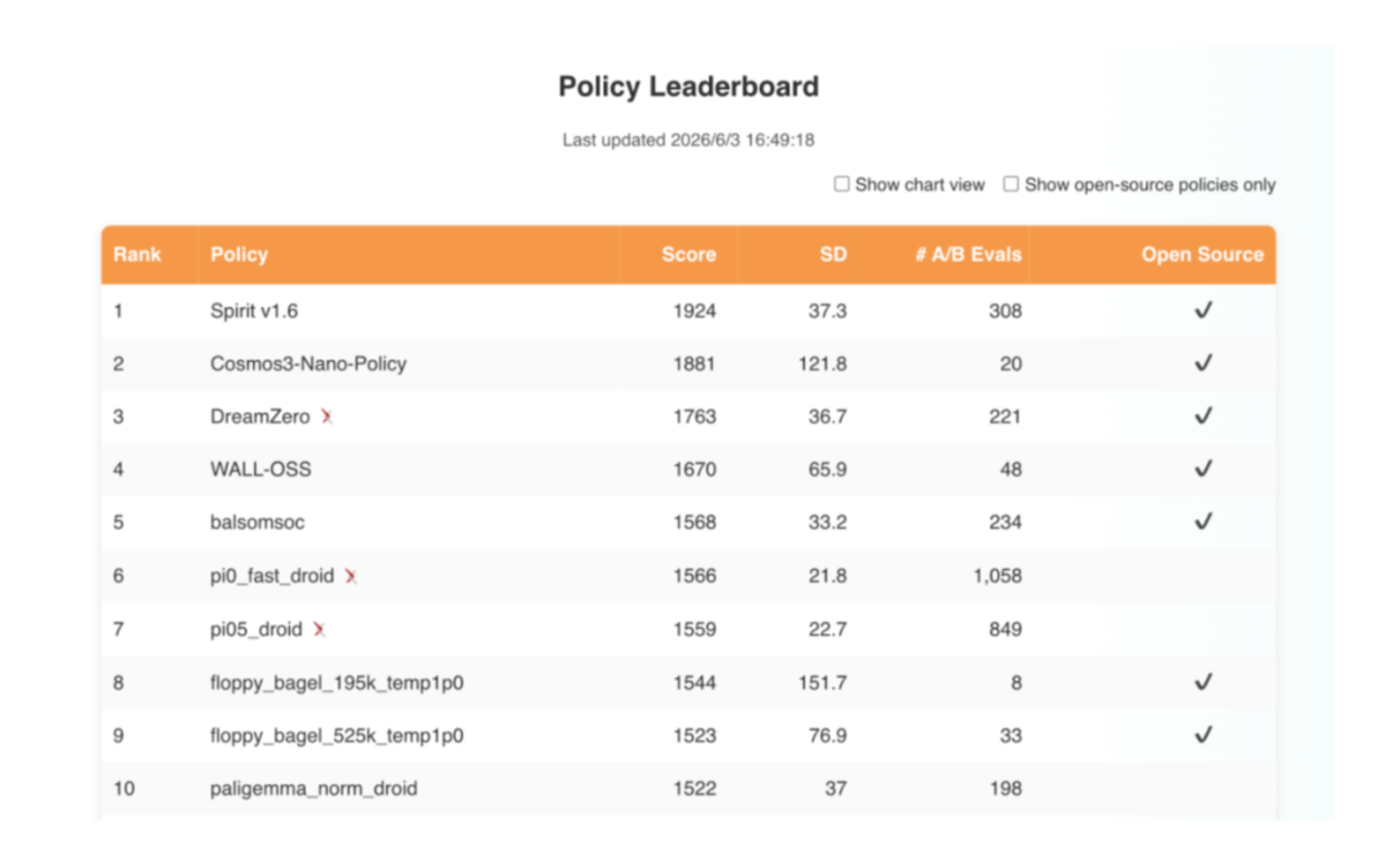
Task: Click the Open Source column header
Action: tap(1203, 255)
